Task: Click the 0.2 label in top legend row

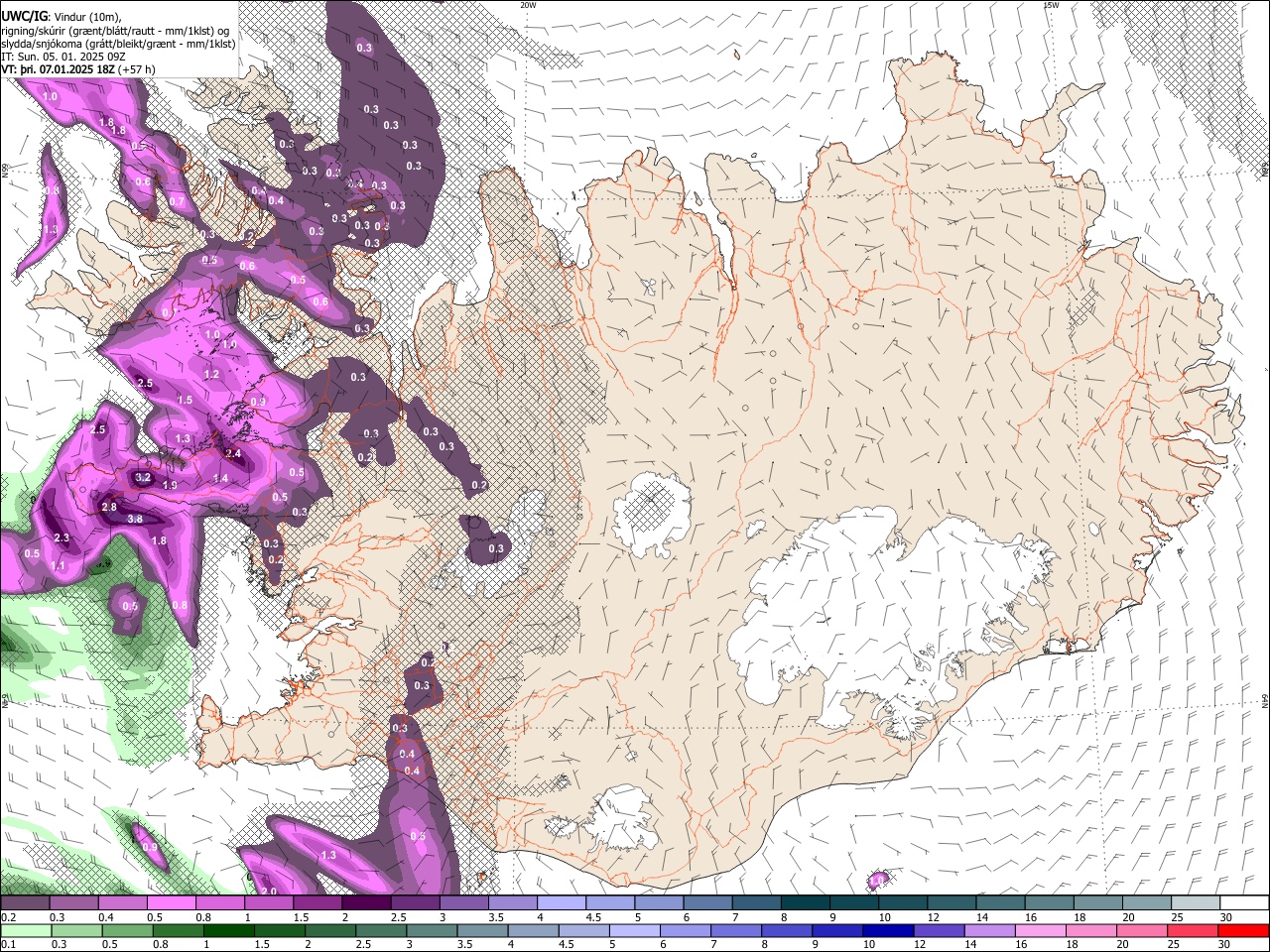Action: (8, 917)
